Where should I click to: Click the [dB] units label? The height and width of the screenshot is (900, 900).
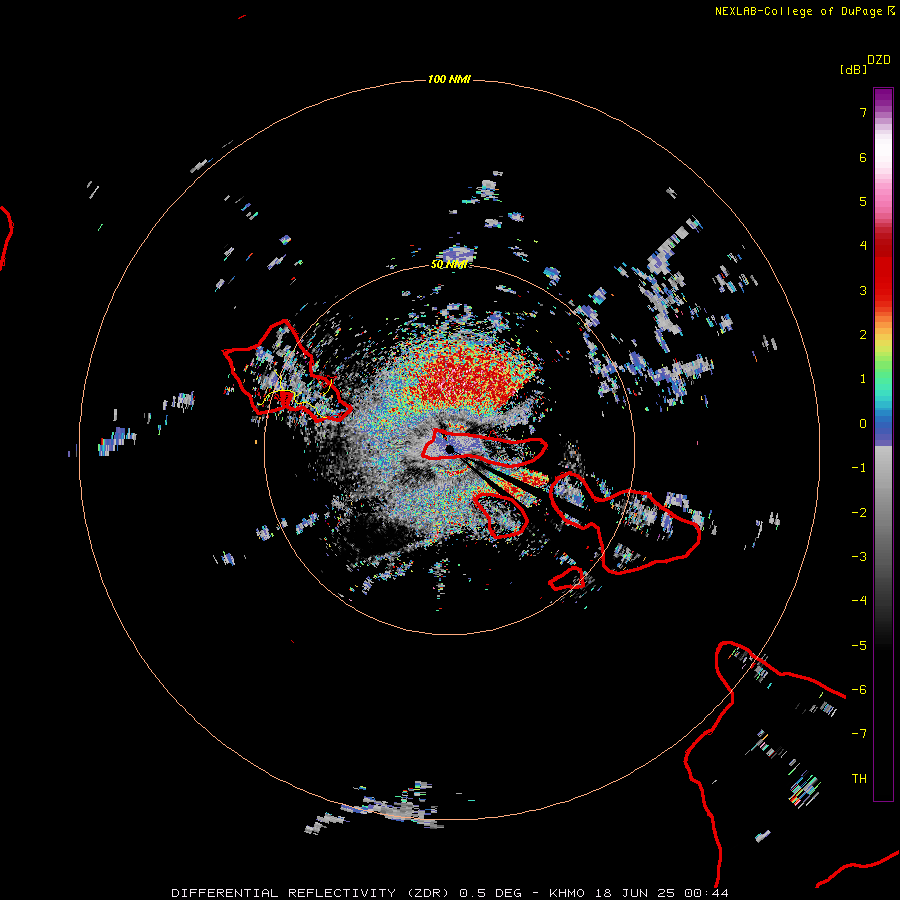(853, 69)
